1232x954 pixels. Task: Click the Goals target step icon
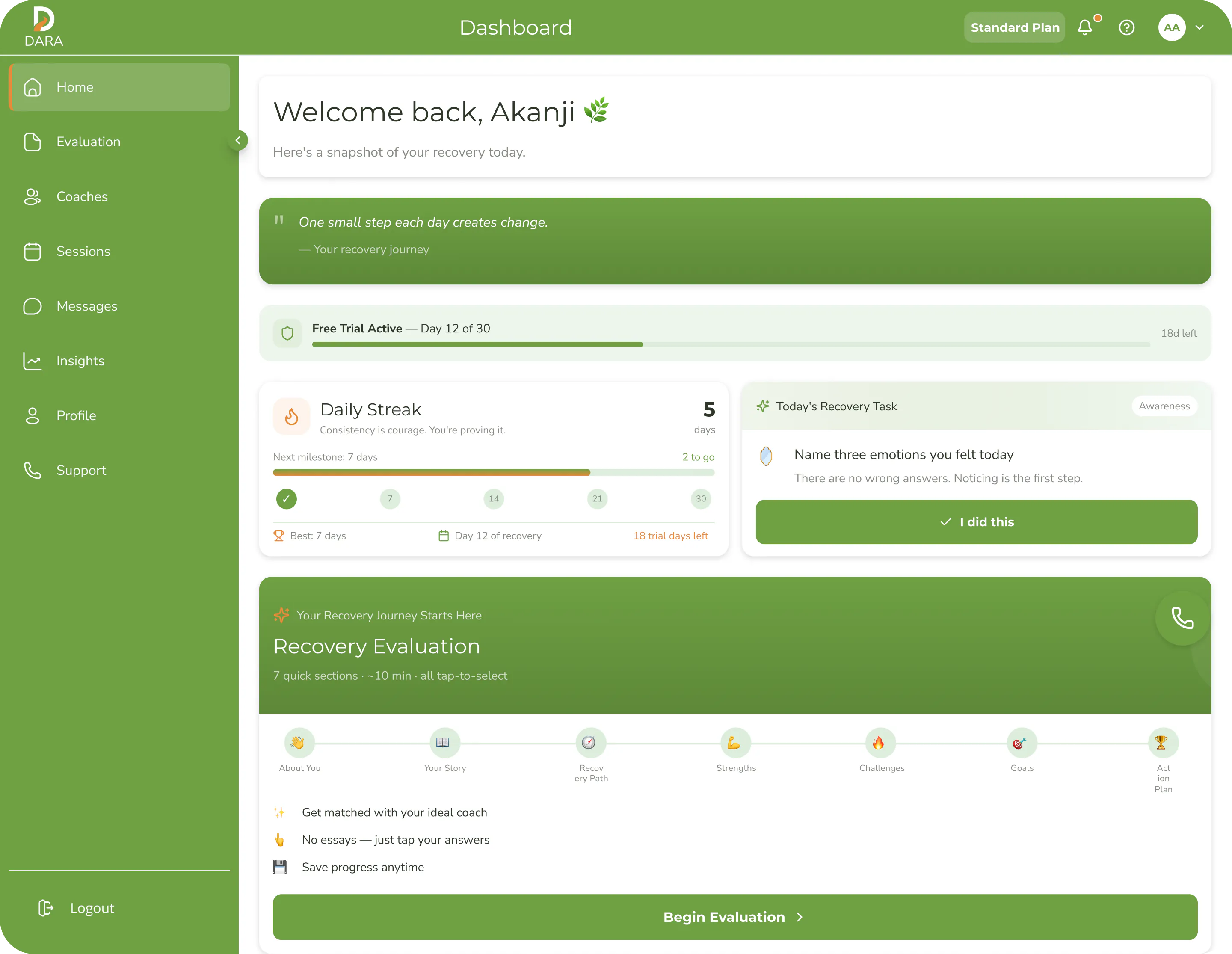(x=1021, y=742)
